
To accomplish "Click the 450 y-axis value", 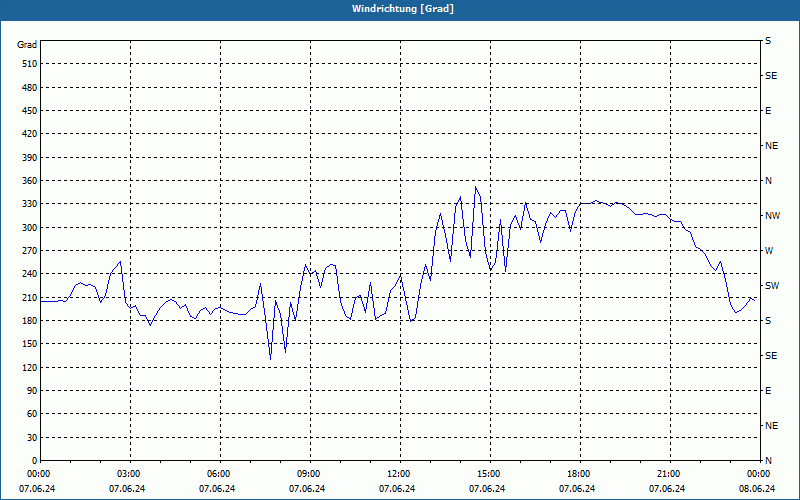I will pos(30,111).
